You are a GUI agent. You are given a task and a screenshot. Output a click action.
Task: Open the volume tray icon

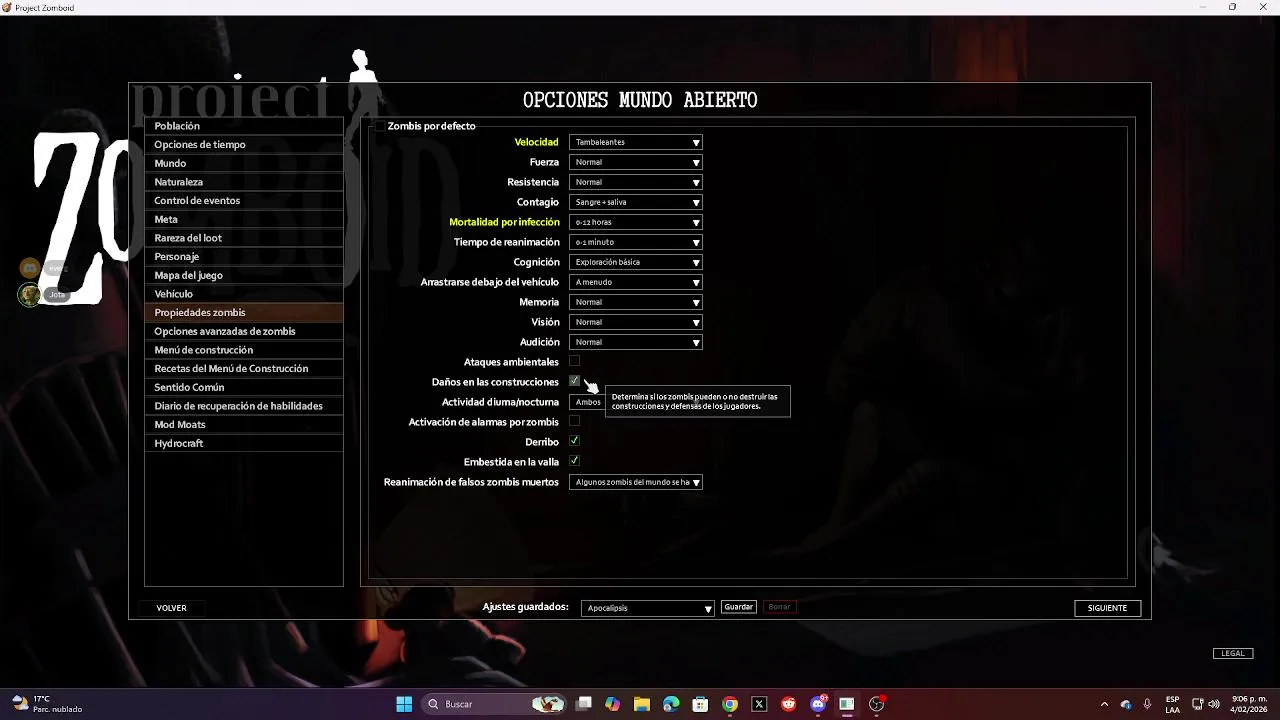click(x=1214, y=704)
